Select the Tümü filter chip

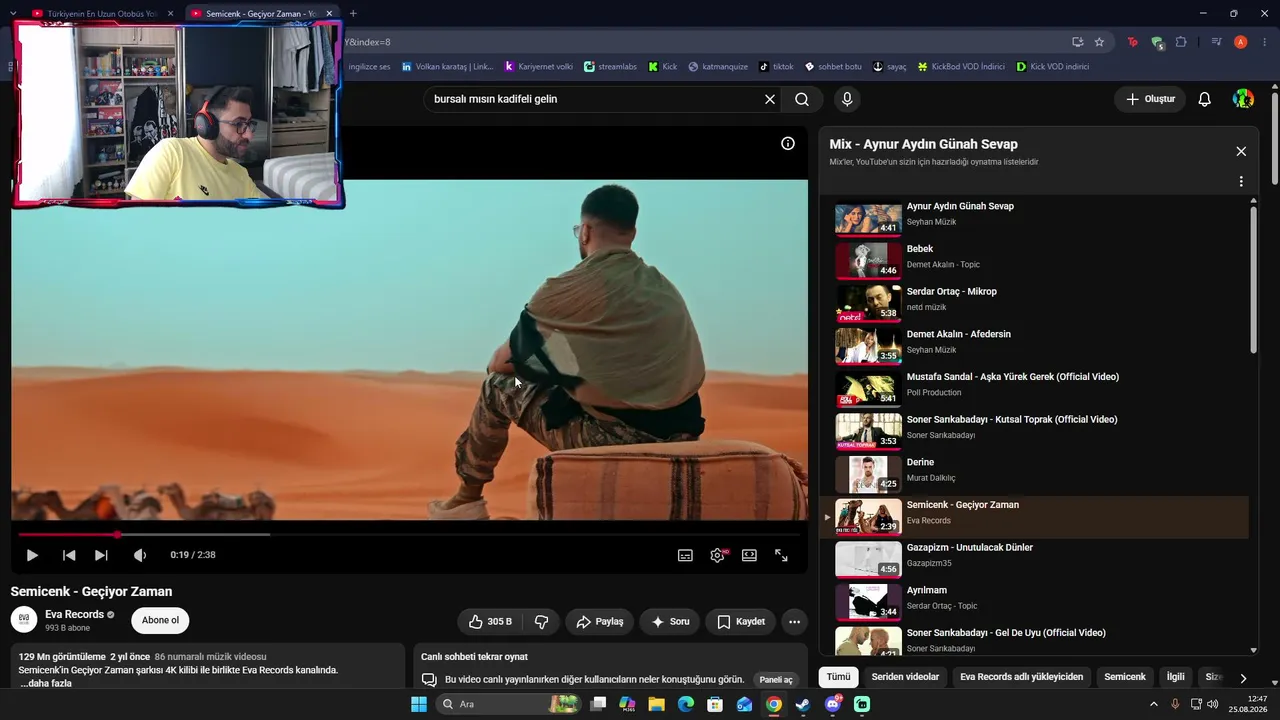tap(838, 677)
